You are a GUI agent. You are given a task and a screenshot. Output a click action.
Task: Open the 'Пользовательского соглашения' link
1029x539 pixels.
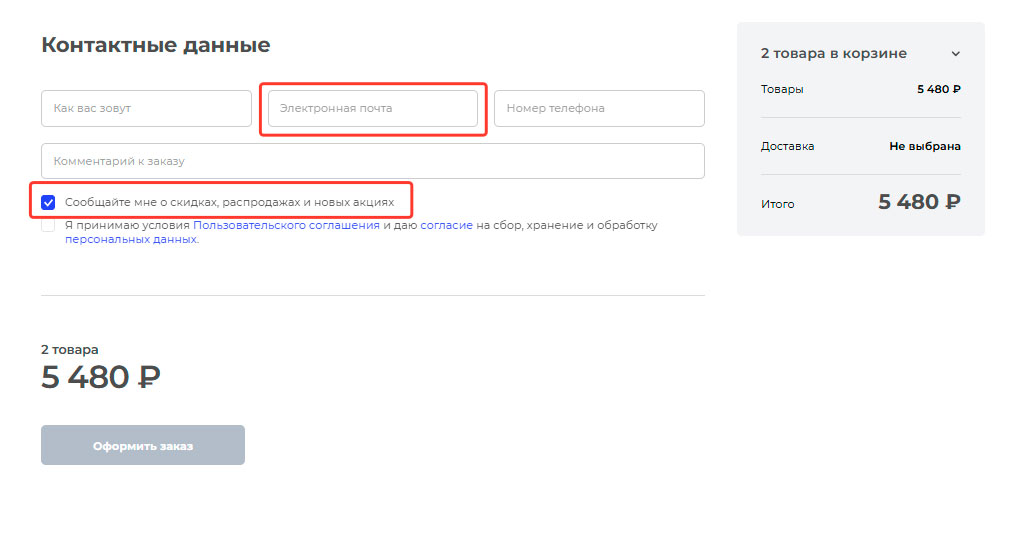286,225
